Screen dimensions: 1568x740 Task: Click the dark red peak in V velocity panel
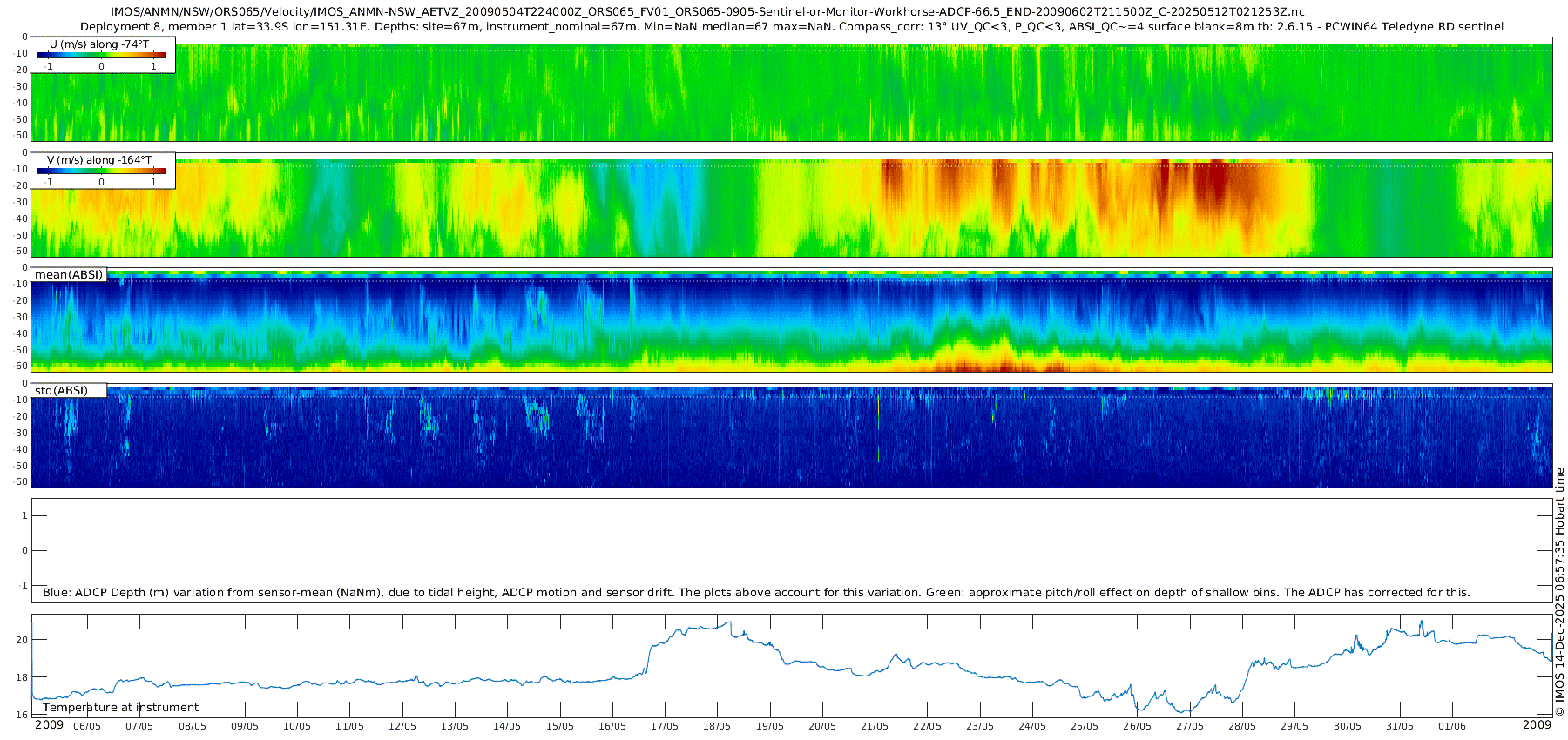click(1209, 183)
